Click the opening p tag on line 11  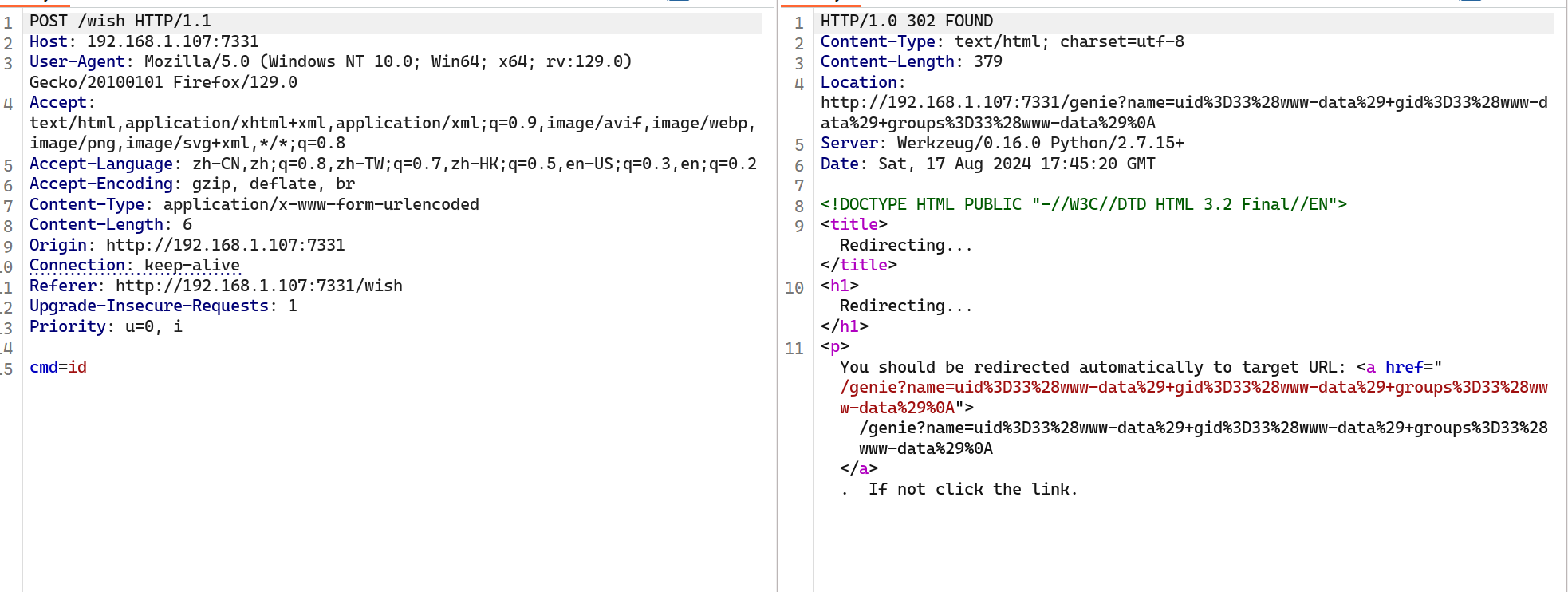835,346
